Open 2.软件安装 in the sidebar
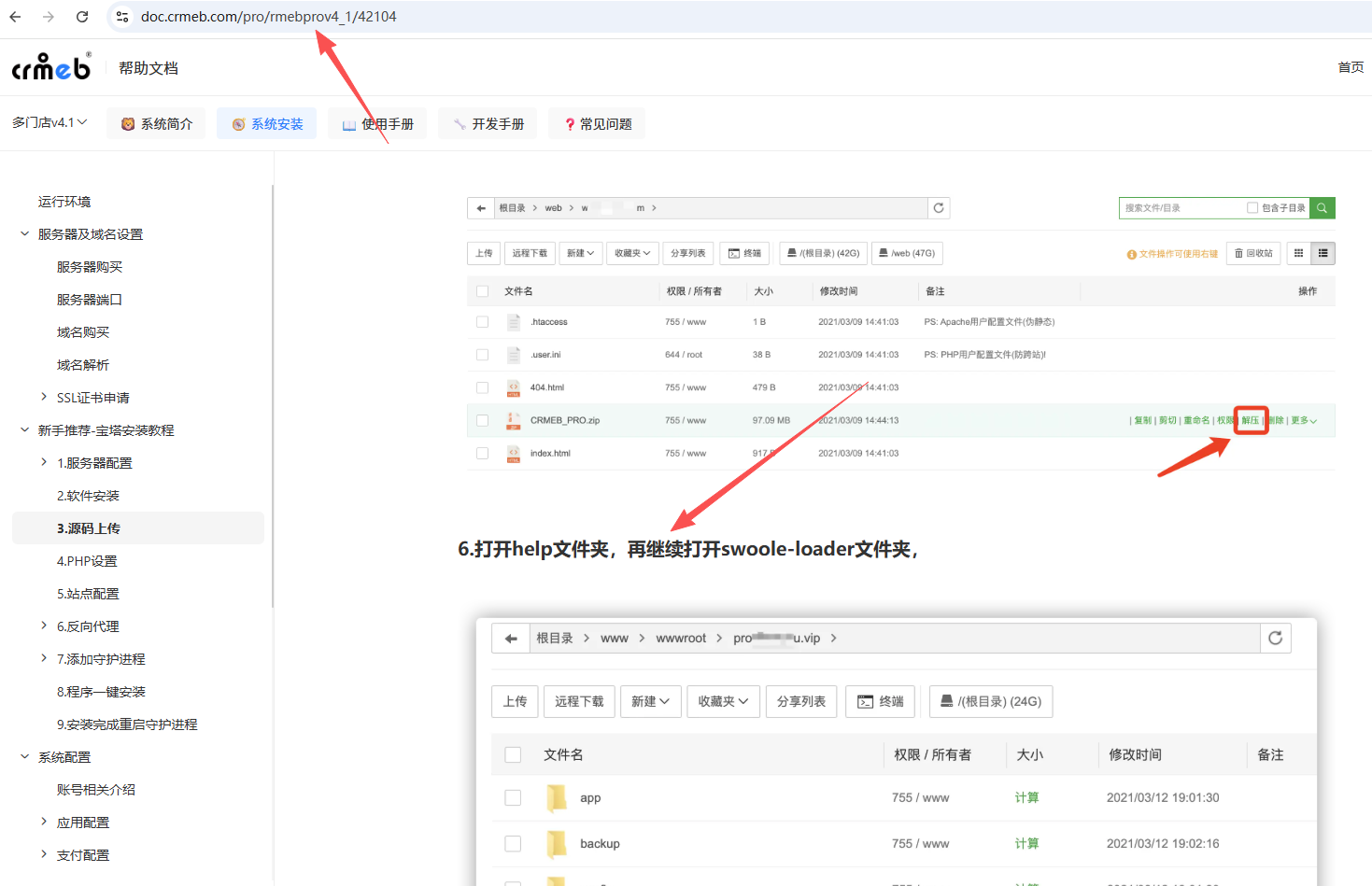 88,496
